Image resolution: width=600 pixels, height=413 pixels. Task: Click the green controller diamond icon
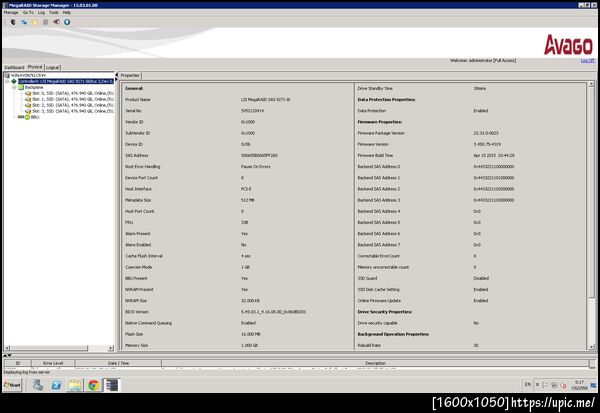[14, 81]
